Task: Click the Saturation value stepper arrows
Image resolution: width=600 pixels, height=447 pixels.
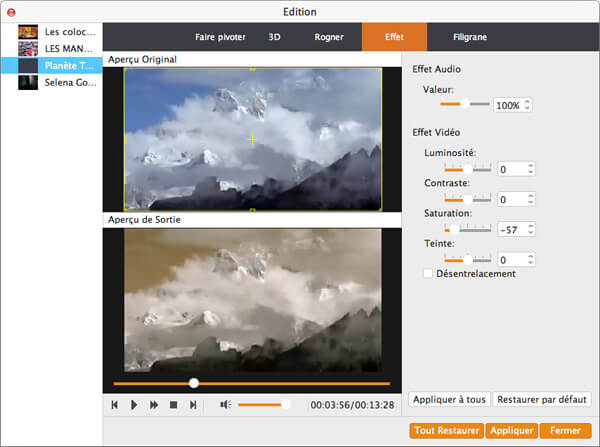Action: [x=529, y=229]
